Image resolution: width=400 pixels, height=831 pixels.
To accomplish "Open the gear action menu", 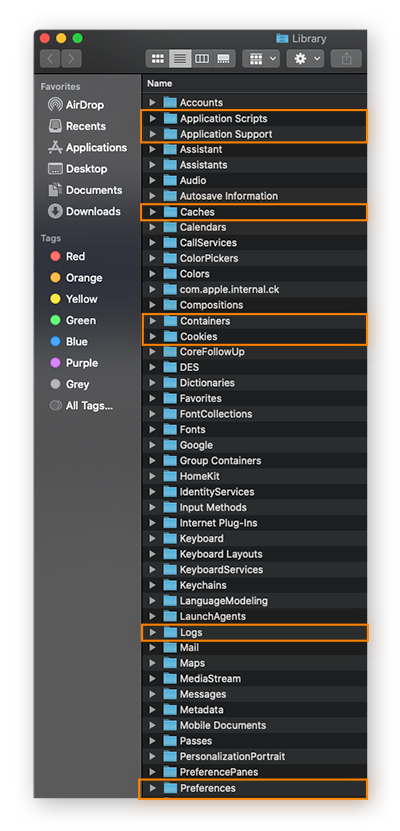I will 305,58.
